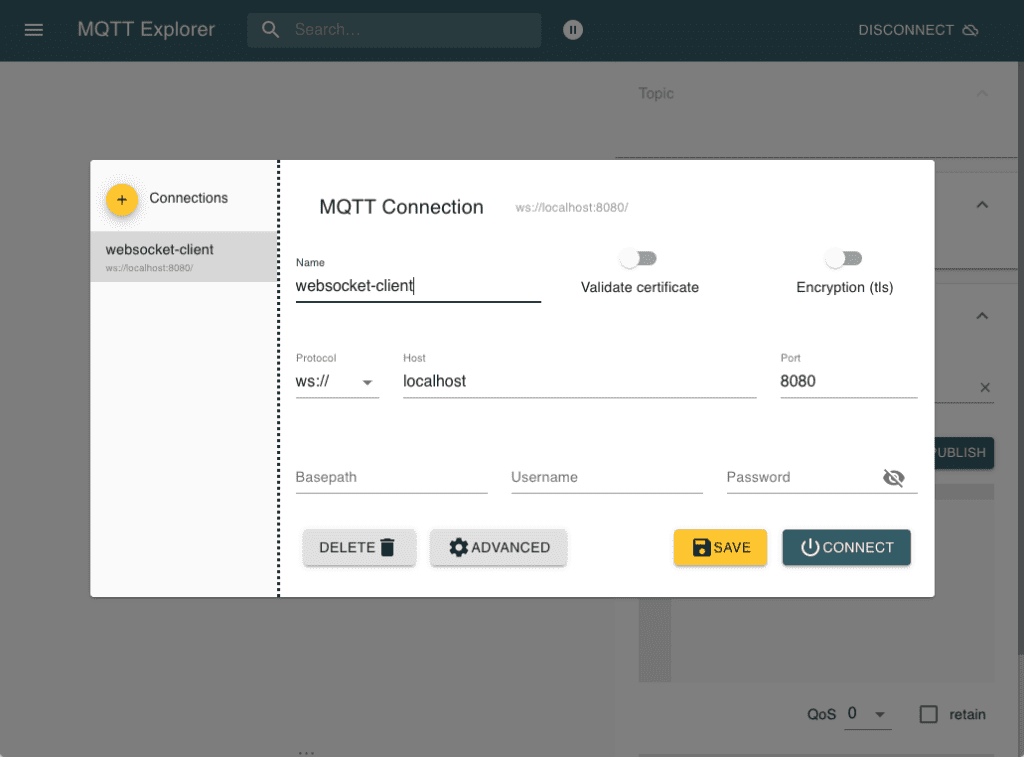
Task: Click inside the Host input field
Action: tap(500, 381)
